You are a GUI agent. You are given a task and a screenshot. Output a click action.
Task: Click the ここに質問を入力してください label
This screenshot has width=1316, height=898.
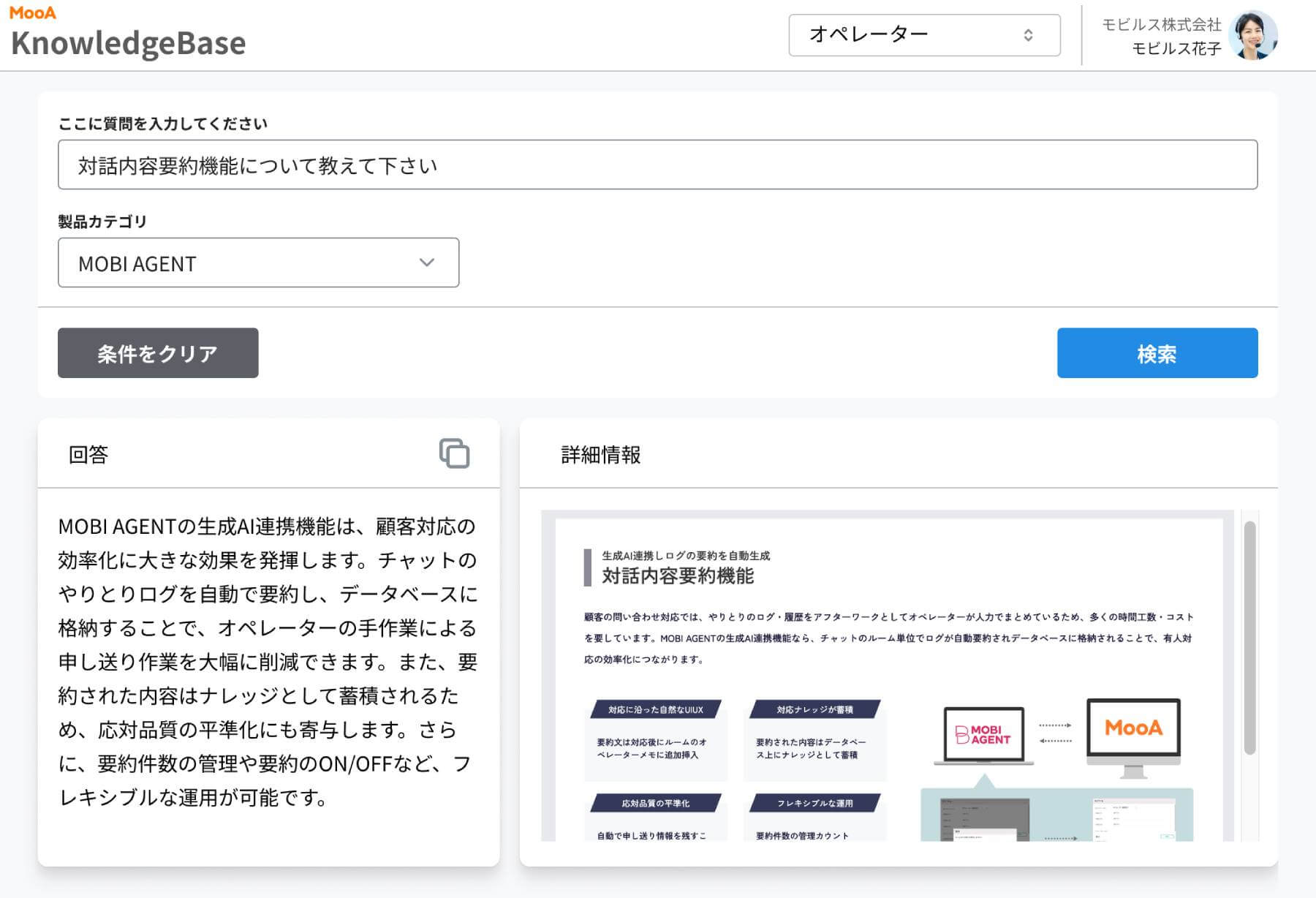point(162,124)
